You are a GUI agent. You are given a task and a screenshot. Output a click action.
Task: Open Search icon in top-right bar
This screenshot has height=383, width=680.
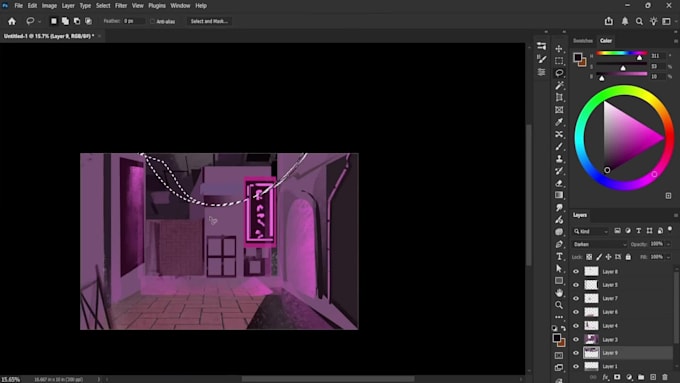tap(639, 21)
